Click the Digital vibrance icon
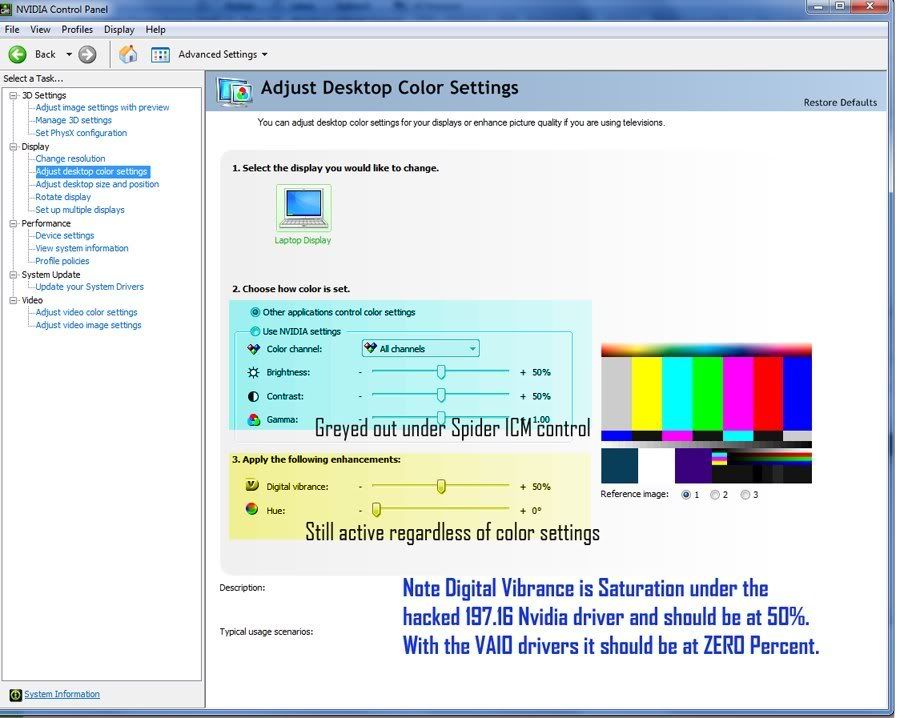 [x=252, y=486]
